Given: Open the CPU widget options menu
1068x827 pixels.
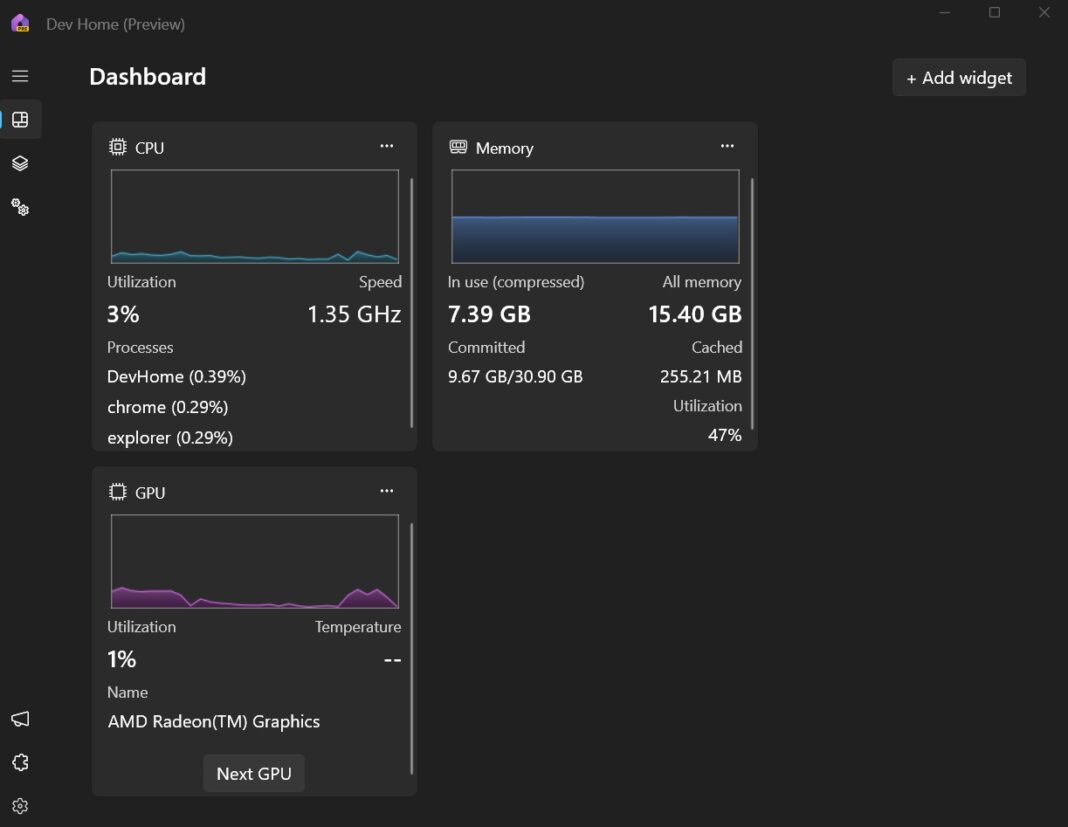Looking at the screenshot, I should (387, 145).
